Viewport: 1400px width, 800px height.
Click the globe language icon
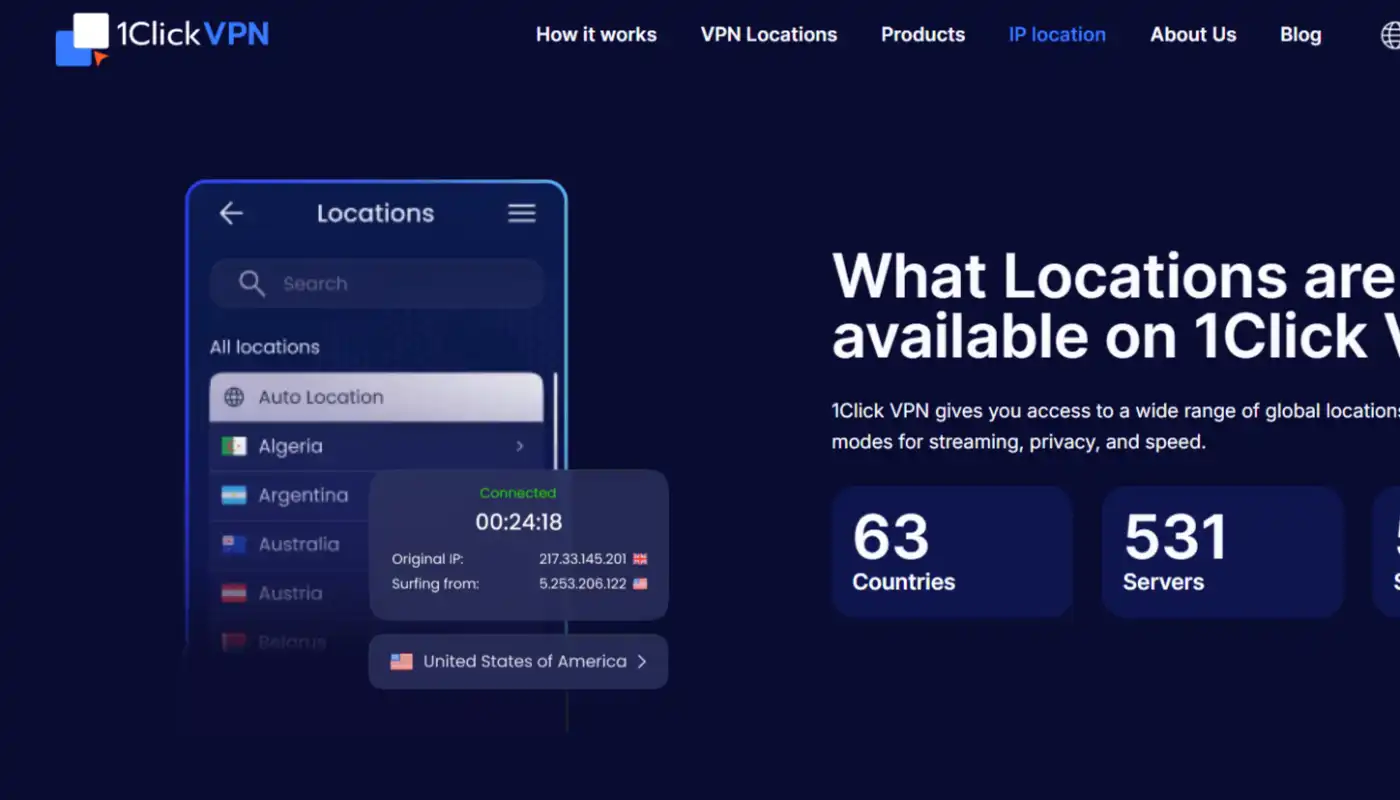1390,35
